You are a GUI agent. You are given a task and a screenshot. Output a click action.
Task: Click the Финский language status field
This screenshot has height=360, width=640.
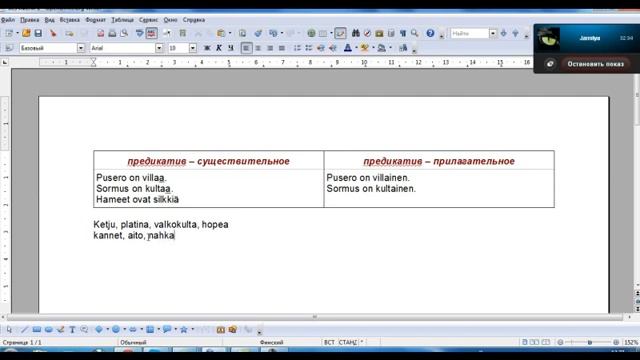[x=271, y=342]
